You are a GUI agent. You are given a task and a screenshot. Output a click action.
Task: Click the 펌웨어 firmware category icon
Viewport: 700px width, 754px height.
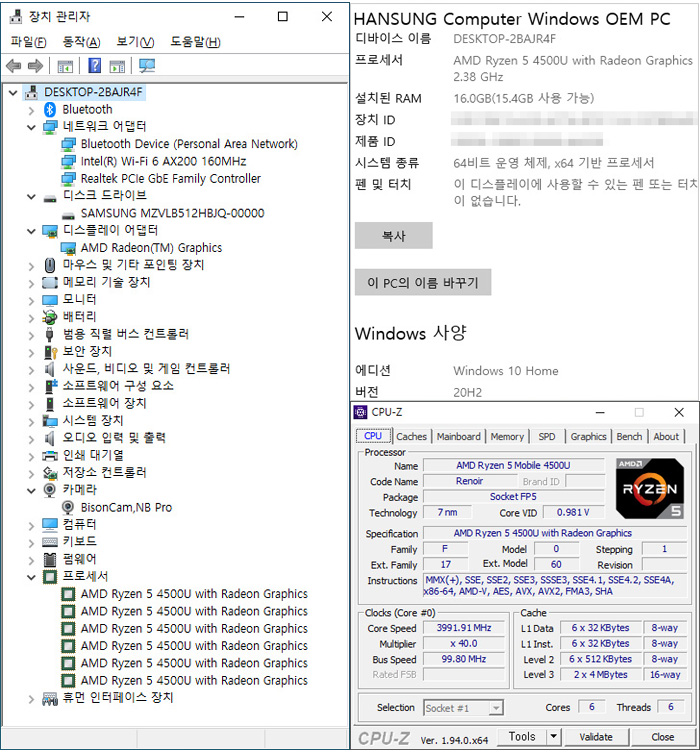[x=50, y=559]
